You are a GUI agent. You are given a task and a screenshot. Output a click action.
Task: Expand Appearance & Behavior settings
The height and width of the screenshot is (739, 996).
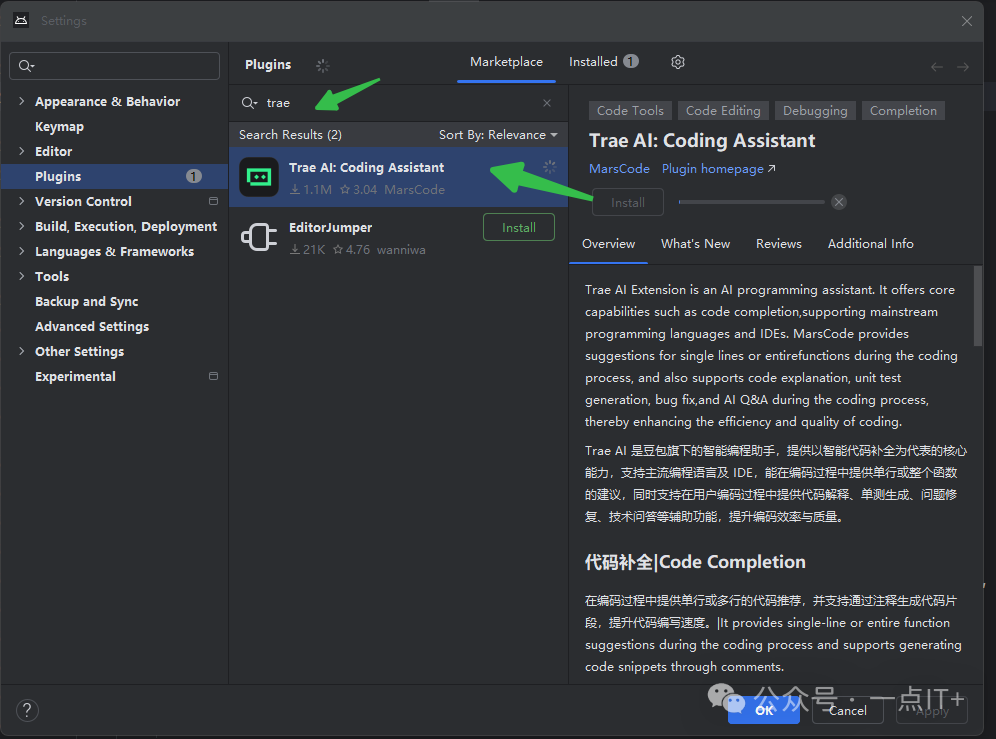coord(22,101)
